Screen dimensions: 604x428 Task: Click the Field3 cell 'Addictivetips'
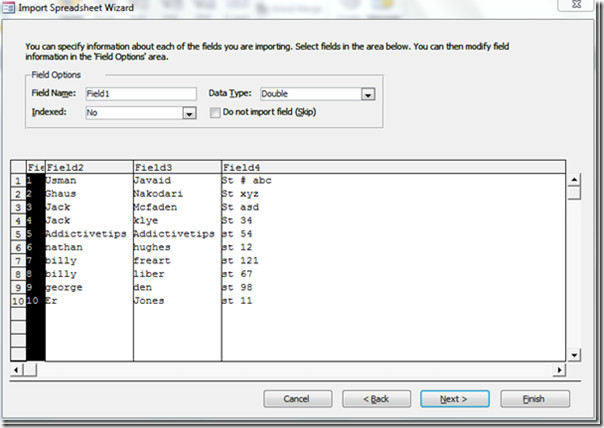[x=178, y=234]
